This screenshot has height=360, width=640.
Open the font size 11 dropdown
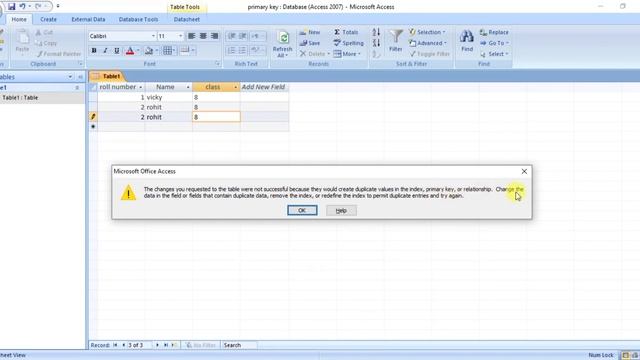click(180, 36)
